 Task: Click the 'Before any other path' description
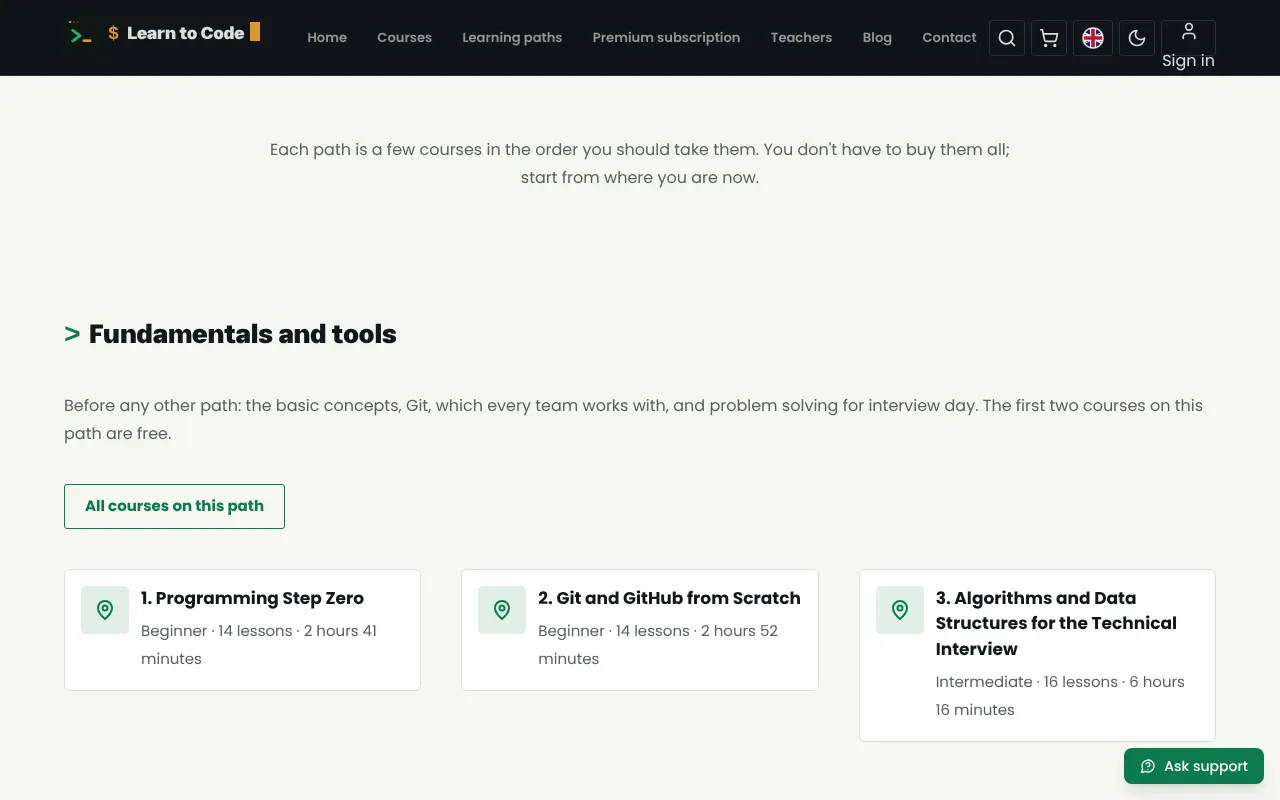[633, 420]
